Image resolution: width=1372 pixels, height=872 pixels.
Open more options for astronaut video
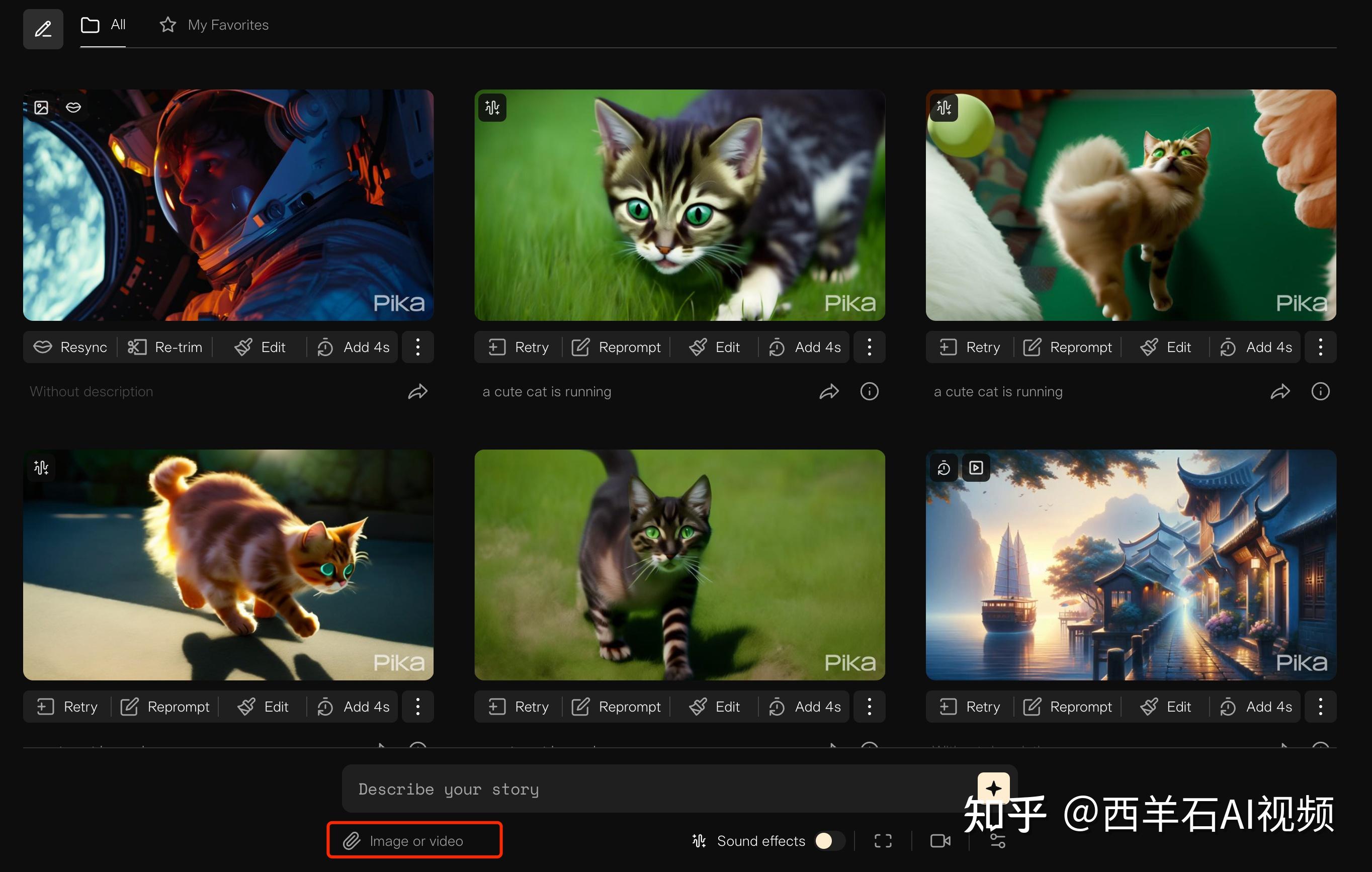(417, 347)
